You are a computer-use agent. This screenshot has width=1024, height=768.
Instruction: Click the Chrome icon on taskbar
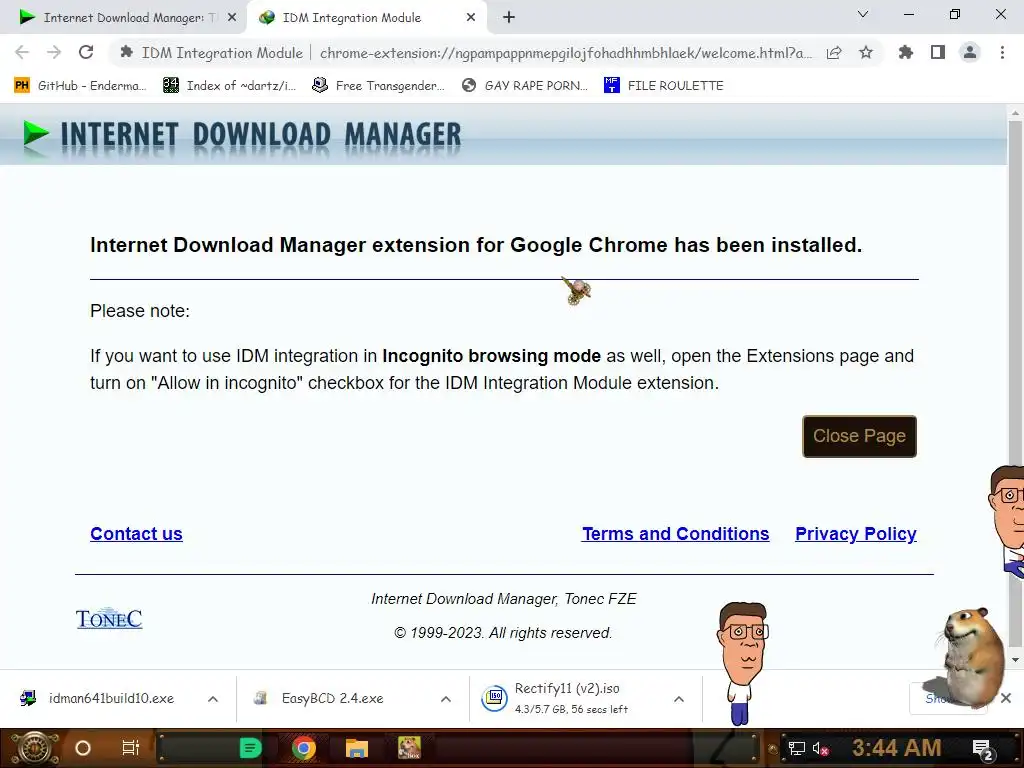coord(304,748)
